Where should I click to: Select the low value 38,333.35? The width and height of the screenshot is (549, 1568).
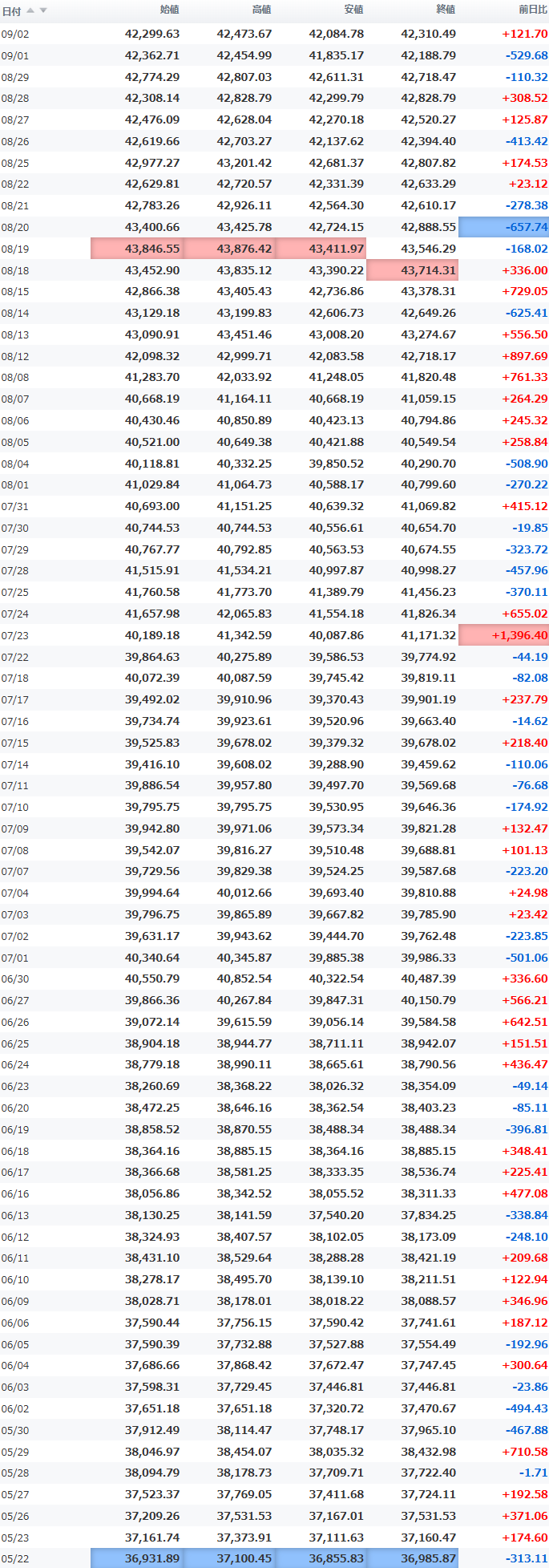click(337, 1172)
